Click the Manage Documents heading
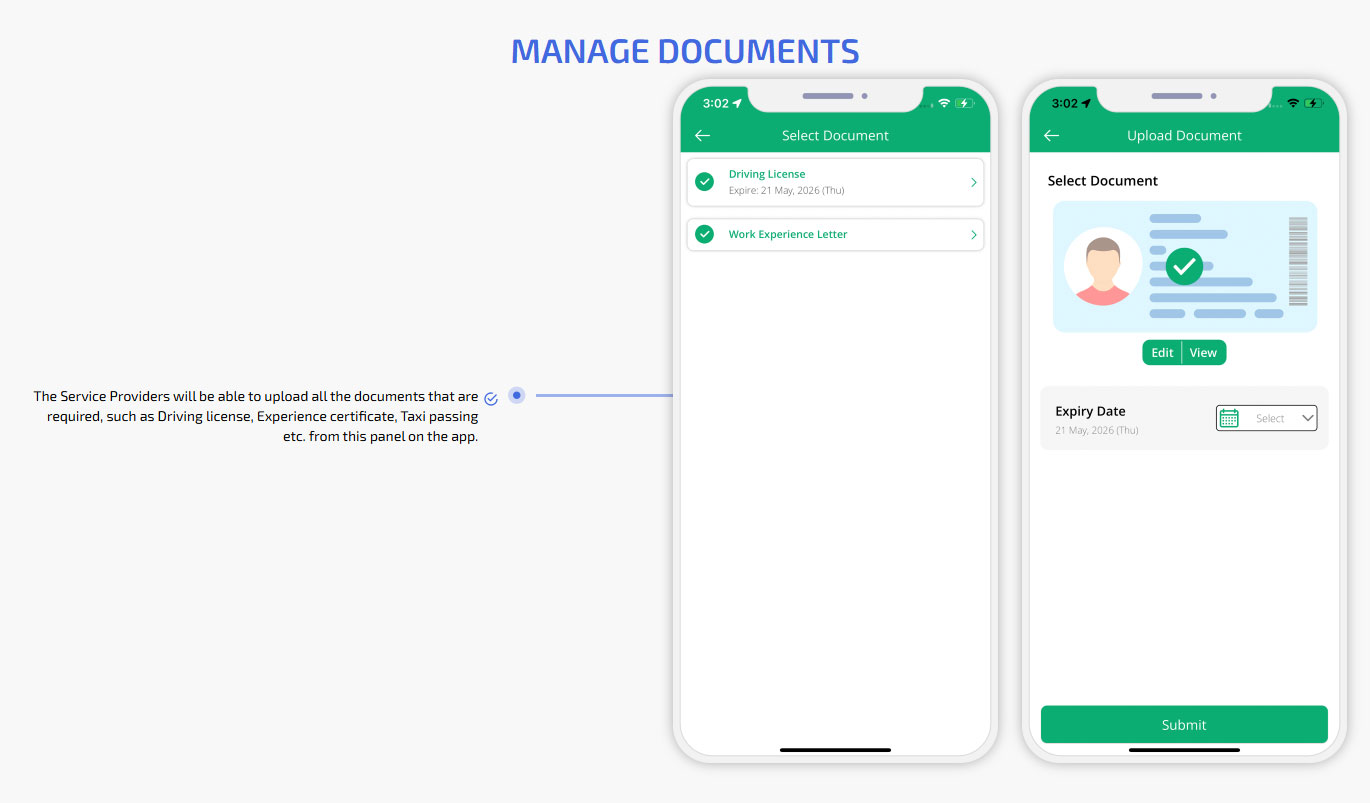The image size is (1370, 803). [x=685, y=51]
